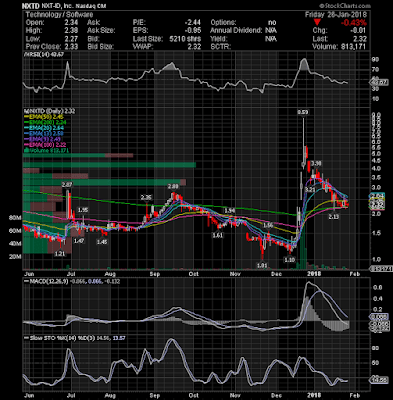Viewport: 393px width, 400px height.
Task: Click the 1.61 price annotation in October
Action: tap(217, 235)
